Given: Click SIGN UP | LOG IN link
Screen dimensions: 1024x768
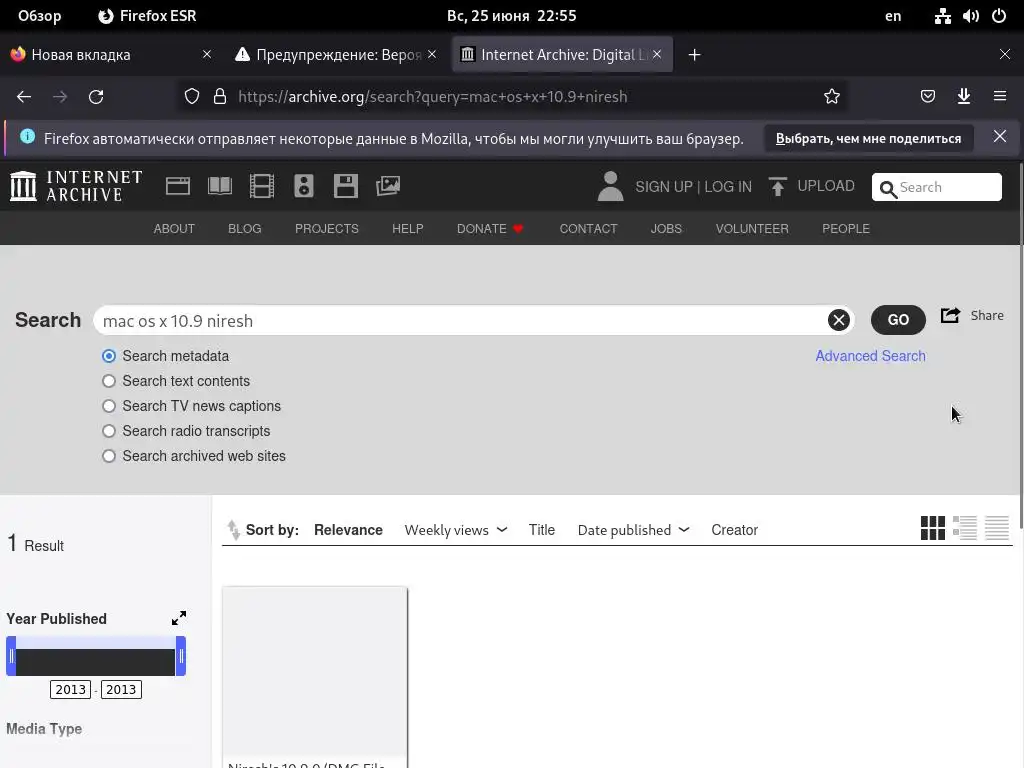Looking at the screenshot, I should [694, 187].
